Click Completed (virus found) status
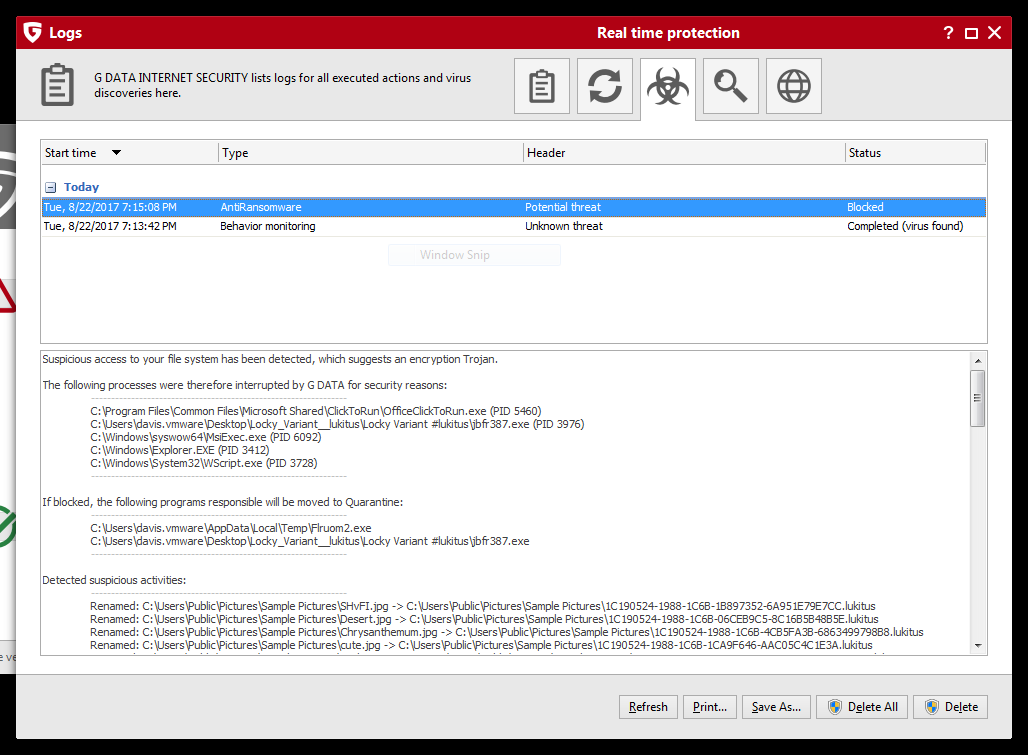This screenshot has height=755, width=1028. (x=905, y=226)
